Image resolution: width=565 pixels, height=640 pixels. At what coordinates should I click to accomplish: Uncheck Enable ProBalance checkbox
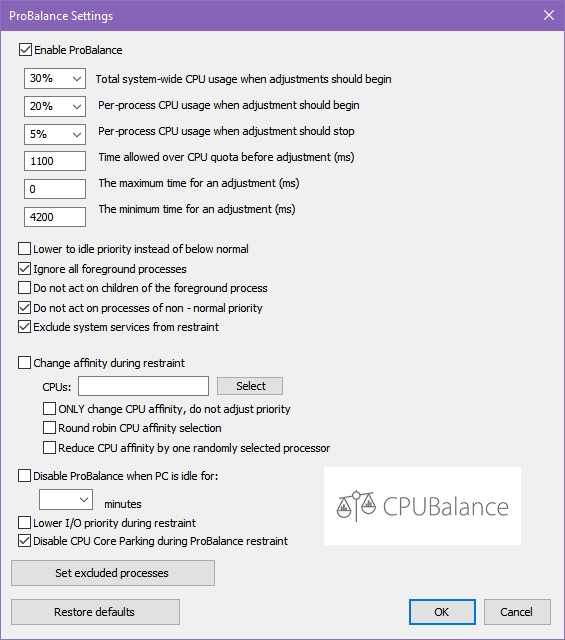click(x=25, y=50)
